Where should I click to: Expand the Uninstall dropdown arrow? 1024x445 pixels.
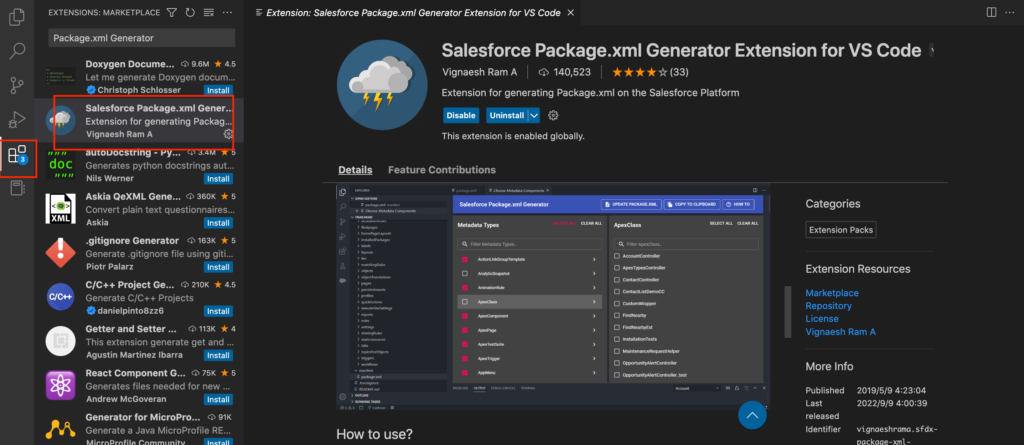[533, 116]
